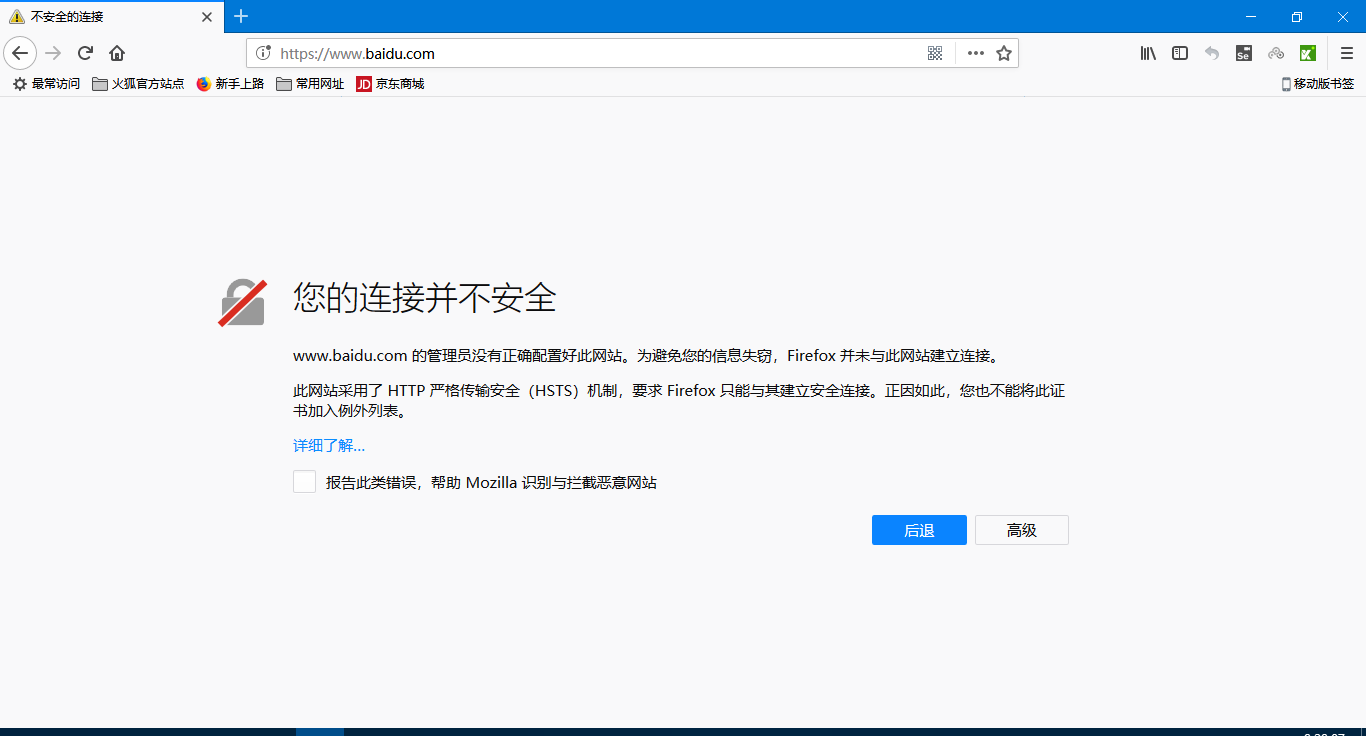Click the green extension icon
This screenshot has width=1366, height=736.
(x=1308, y=53)
